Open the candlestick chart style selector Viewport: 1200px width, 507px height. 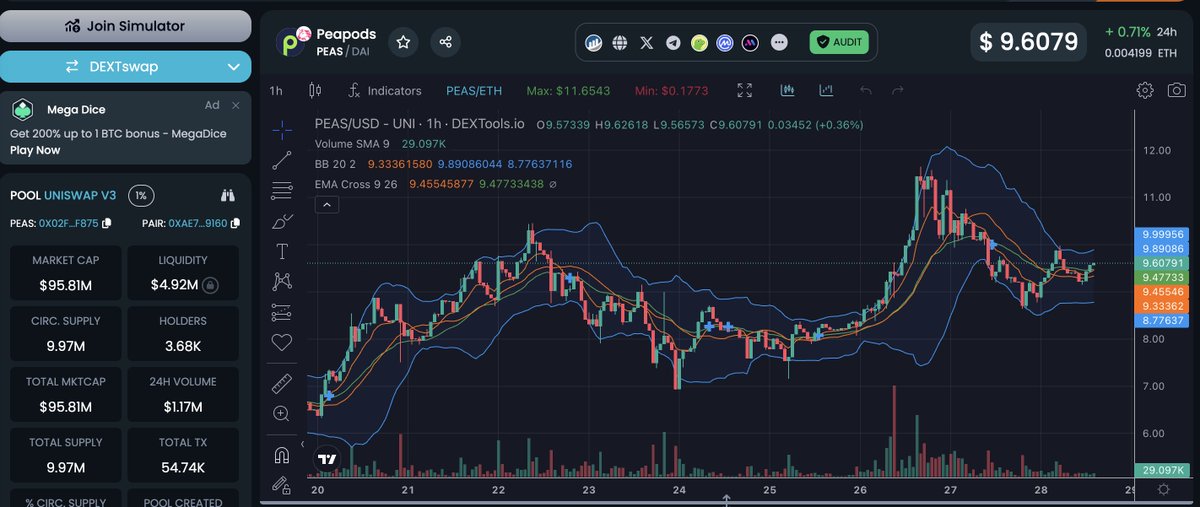316,91
